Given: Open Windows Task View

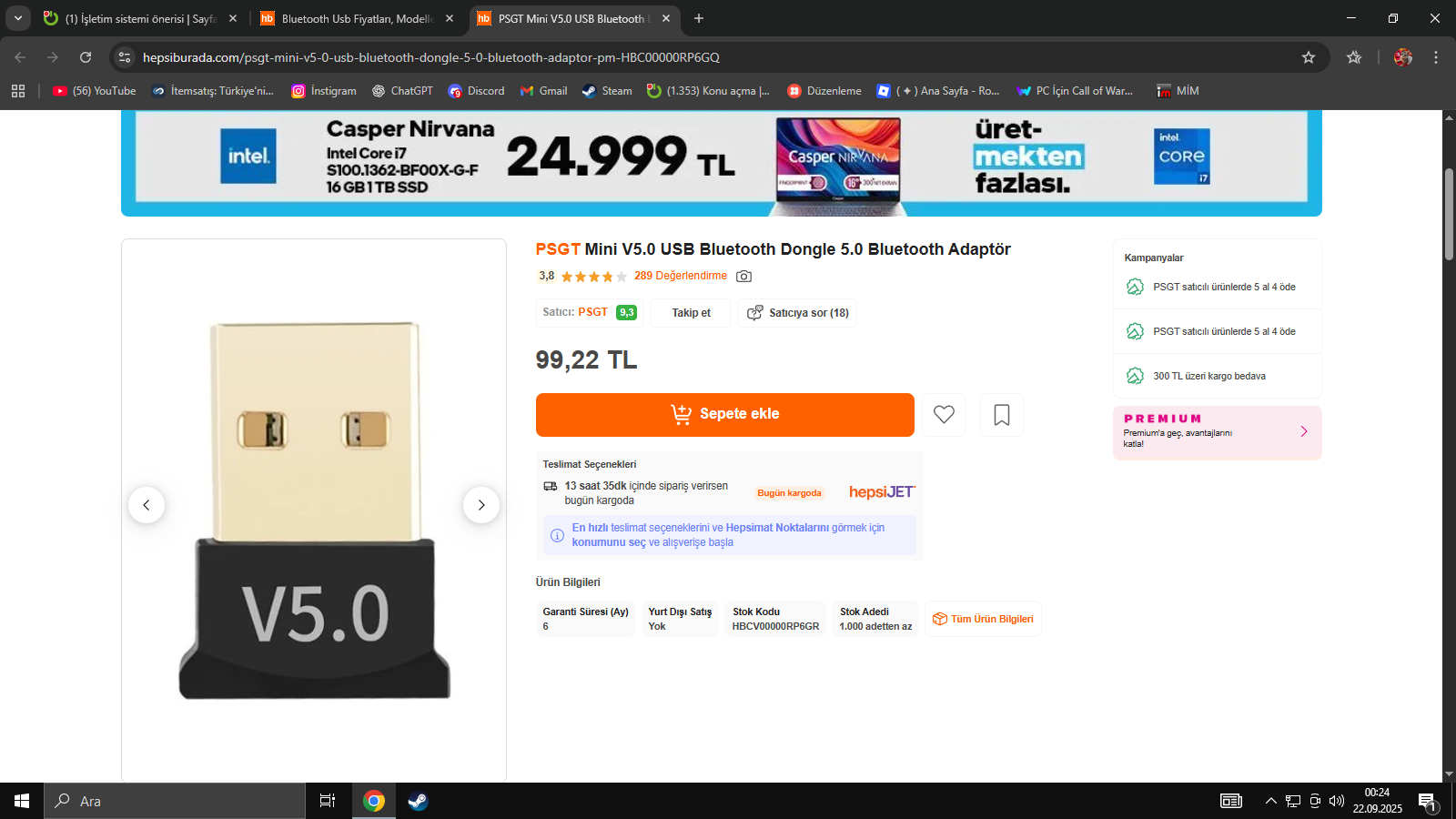Looking at the screenshot, I should coord(328,801).
